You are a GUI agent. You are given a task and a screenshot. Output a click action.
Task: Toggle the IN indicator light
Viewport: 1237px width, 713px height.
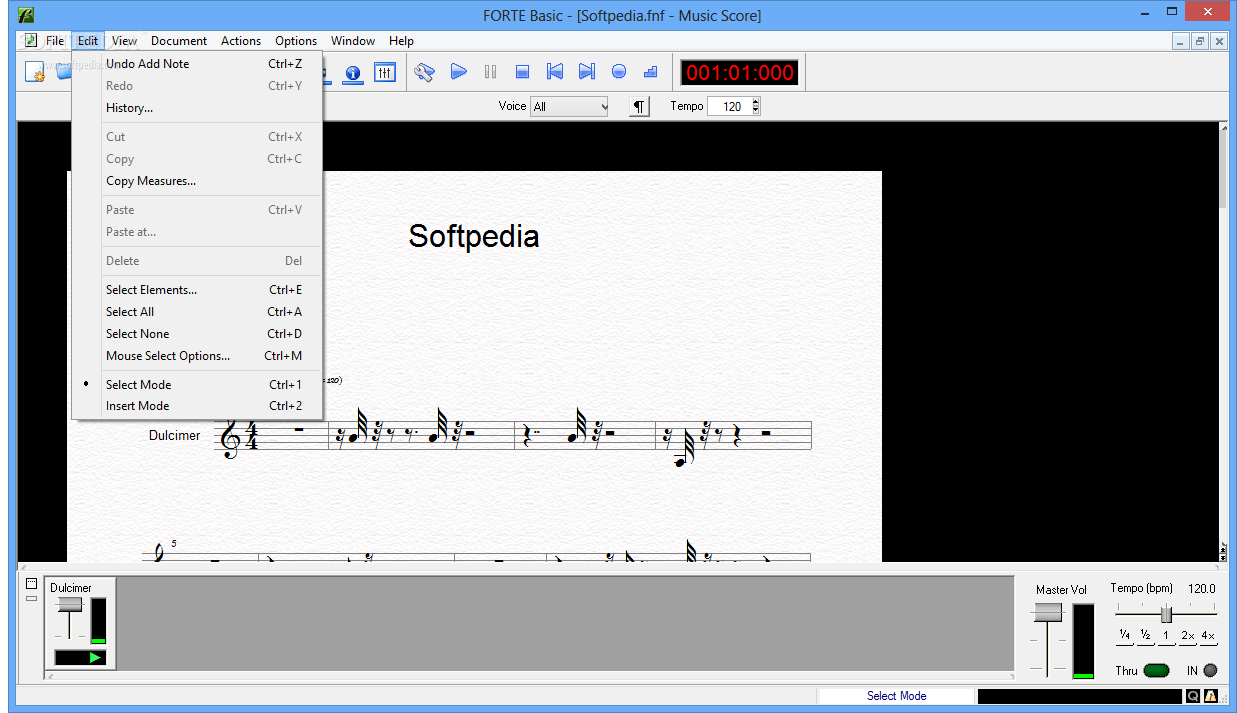coord(1210,670)
